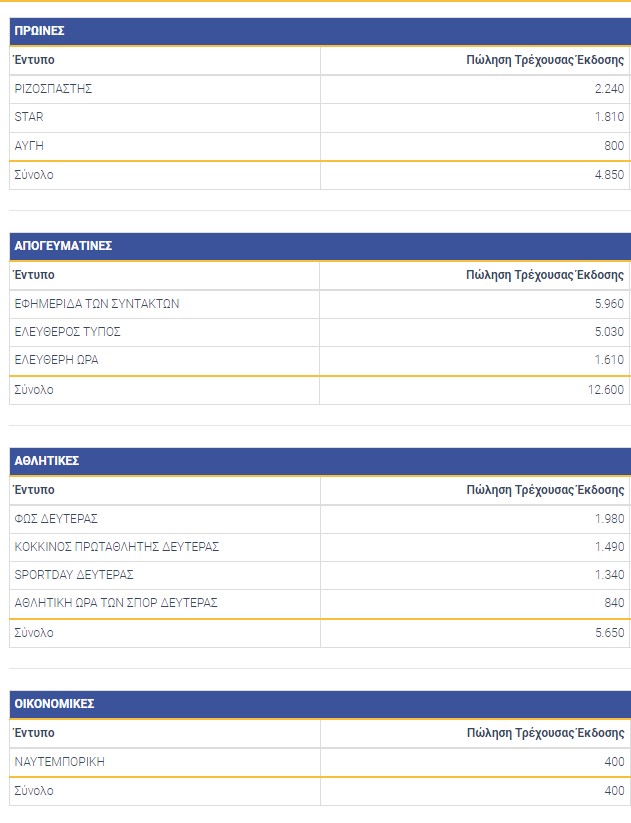This screenshot has height=823, width=631.
Task: Select the 12.600 total value
Action: (606, 390)
